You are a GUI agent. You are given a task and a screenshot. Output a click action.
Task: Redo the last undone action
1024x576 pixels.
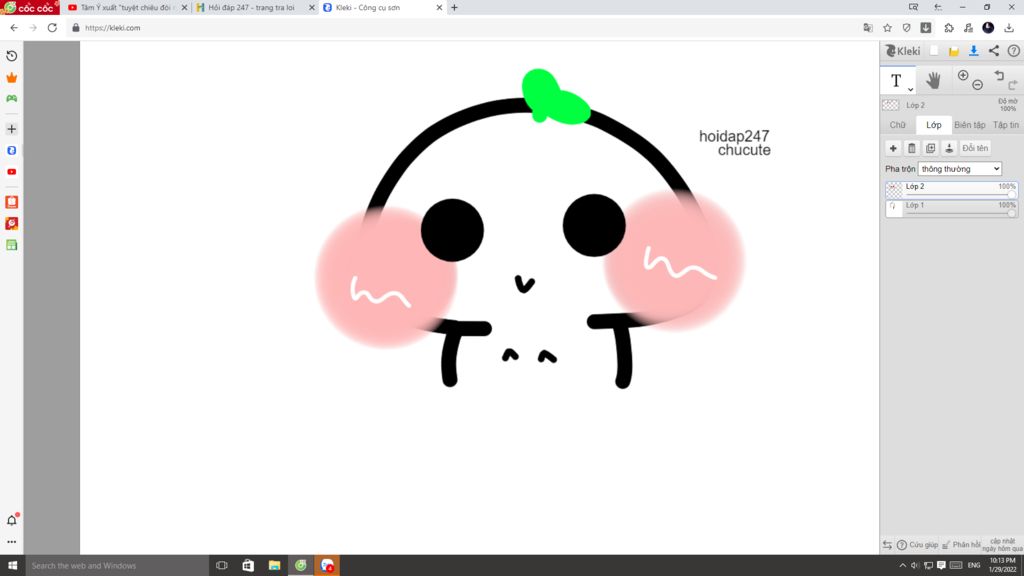1012,85
